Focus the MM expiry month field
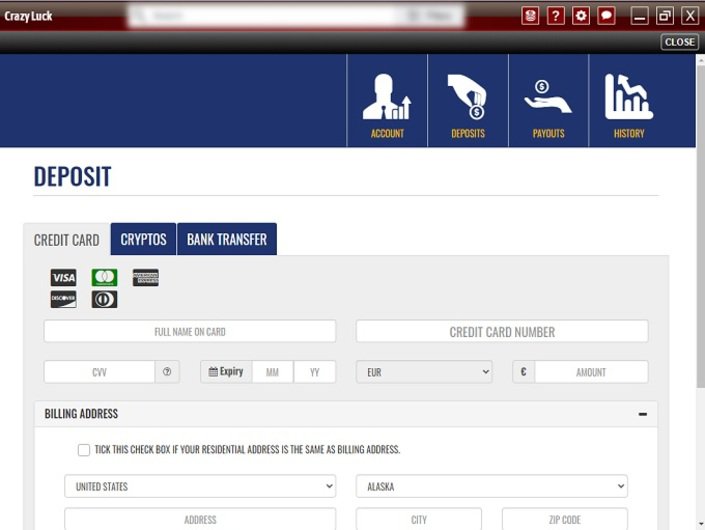The image size is (705, 530). (x=272, y=372)
